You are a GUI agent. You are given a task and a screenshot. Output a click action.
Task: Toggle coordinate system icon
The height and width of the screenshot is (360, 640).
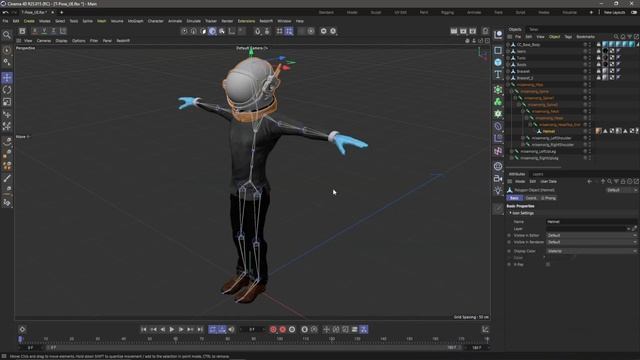(63, 31)
